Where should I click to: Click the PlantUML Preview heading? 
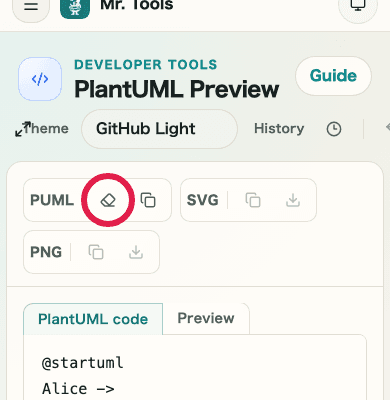(x=177, y=89)
